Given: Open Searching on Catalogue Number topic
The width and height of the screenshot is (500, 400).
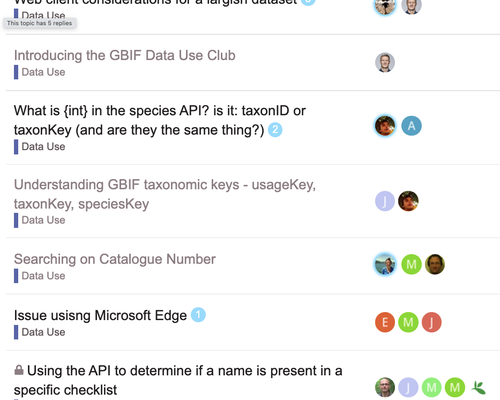Looking at the screenshot, I should [x=115, y=259].
